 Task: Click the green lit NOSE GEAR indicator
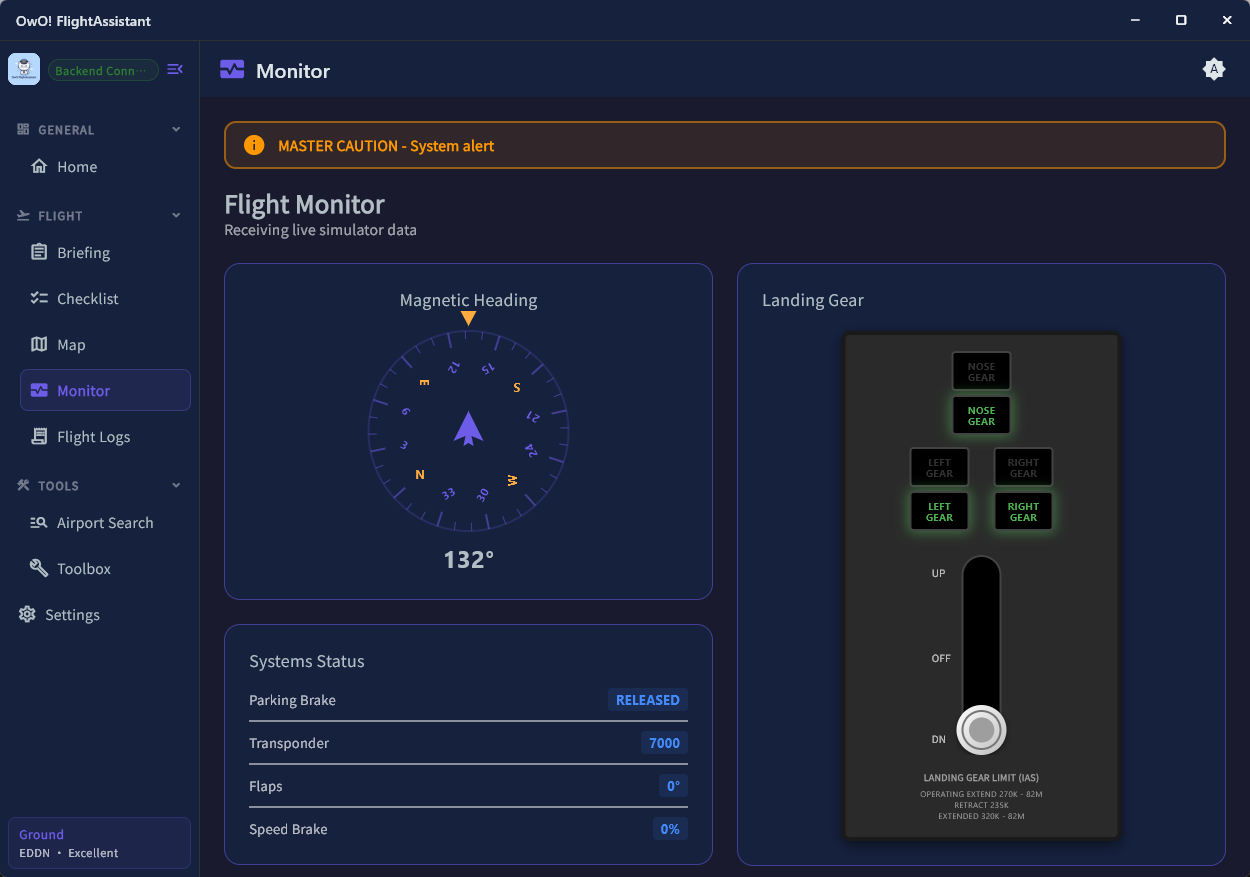981,415
